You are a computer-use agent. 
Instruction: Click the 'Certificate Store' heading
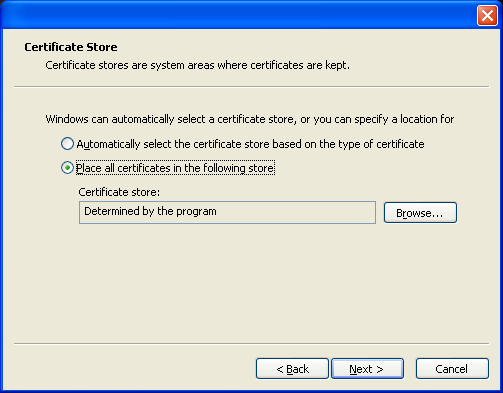click(71, 47)
